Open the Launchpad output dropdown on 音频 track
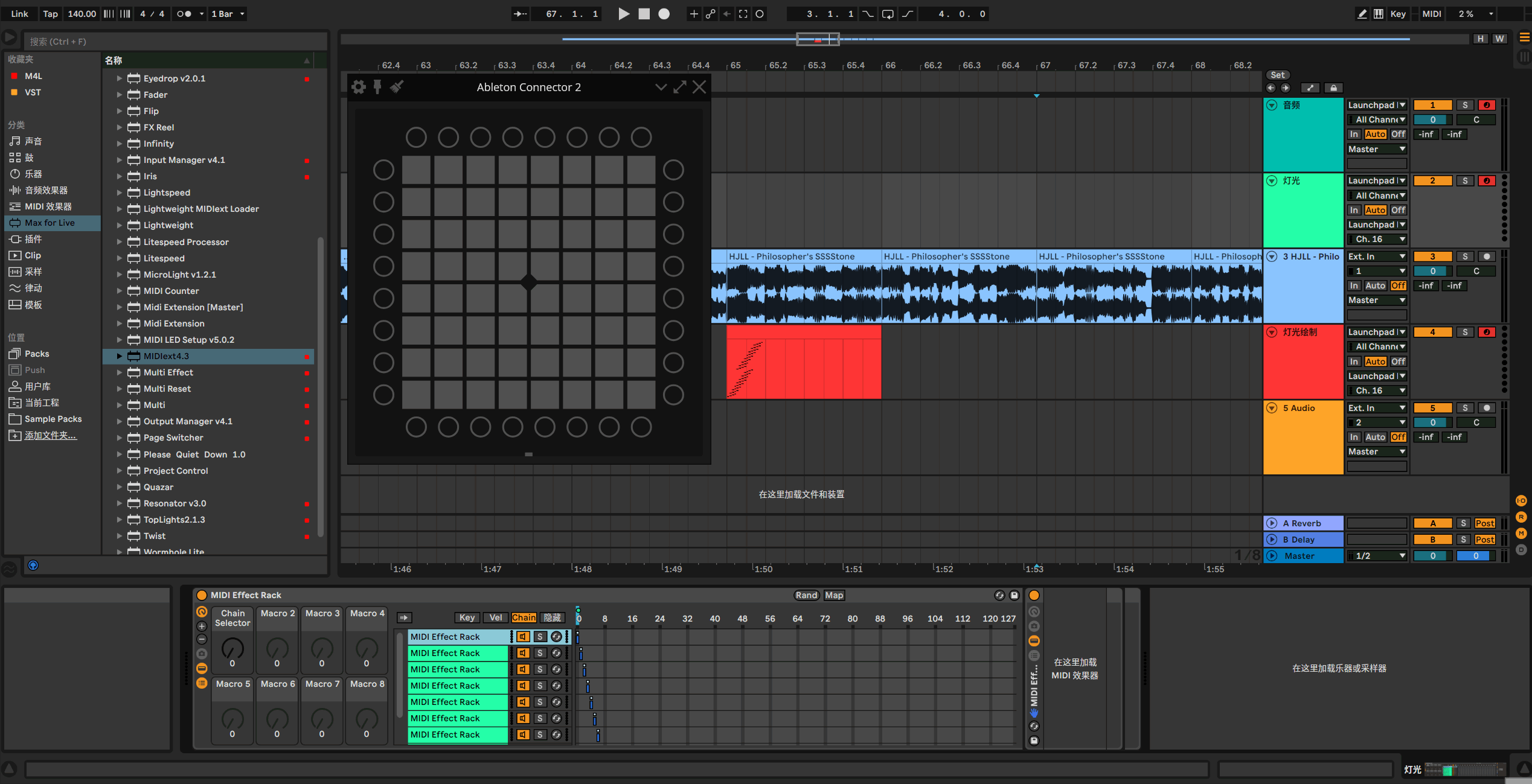Viewport: 1532px width, 784px height. point(1377,104)
